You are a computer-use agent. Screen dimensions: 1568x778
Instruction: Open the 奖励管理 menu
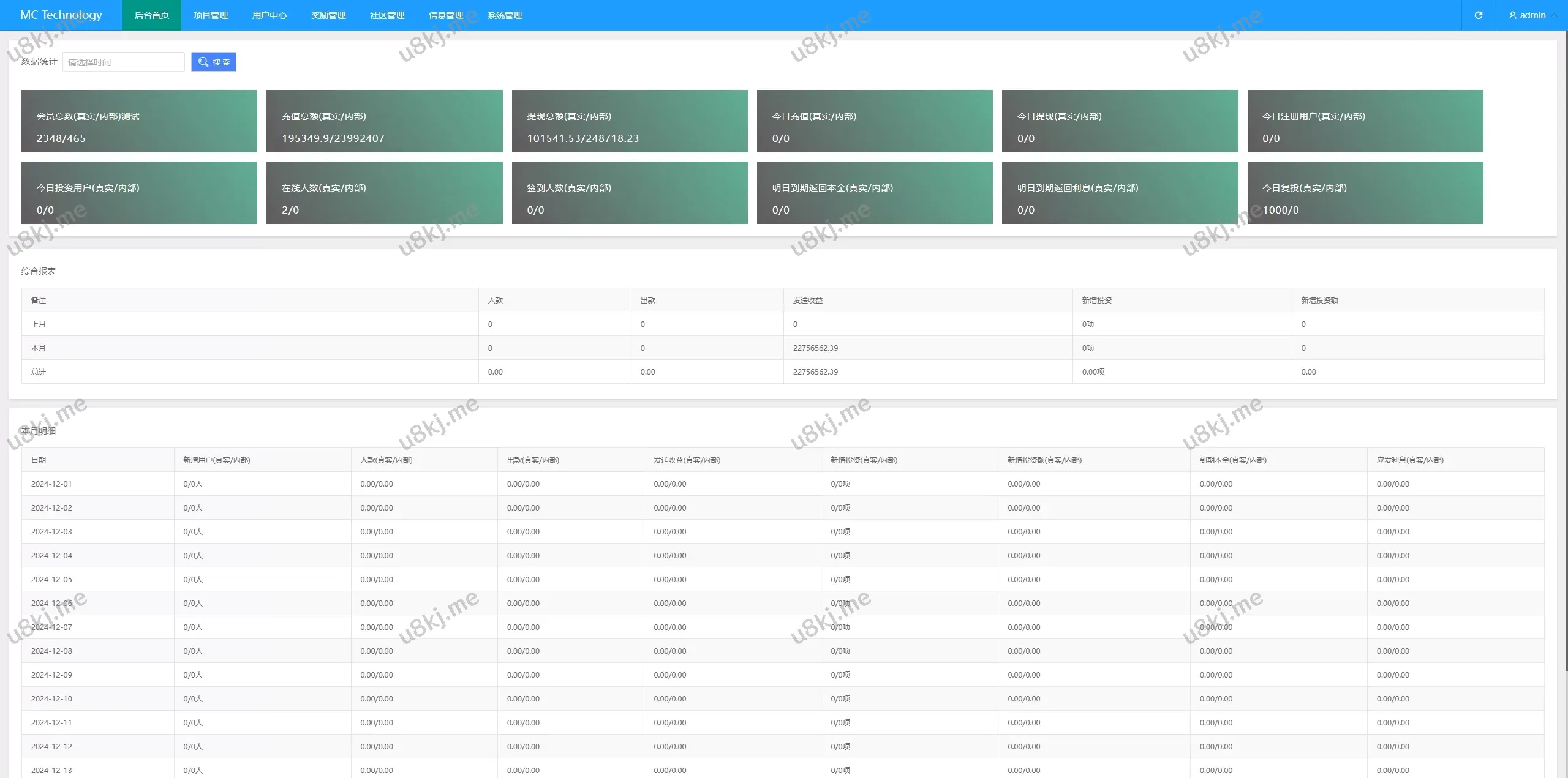click(328, 15)
